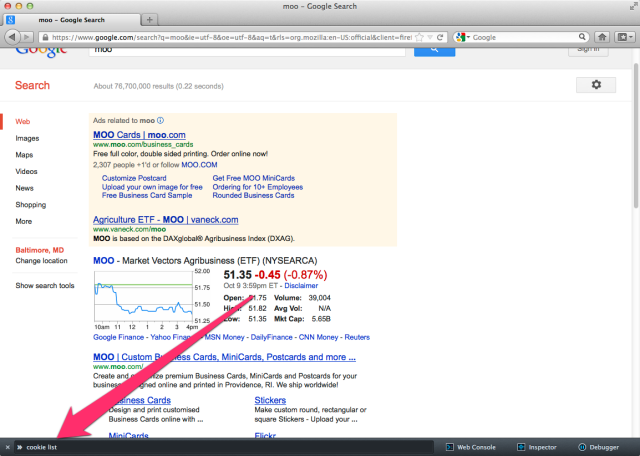Viewport: 640px width, 456px height.
Task: Switch to Videos results
Action: coord(26,171)
